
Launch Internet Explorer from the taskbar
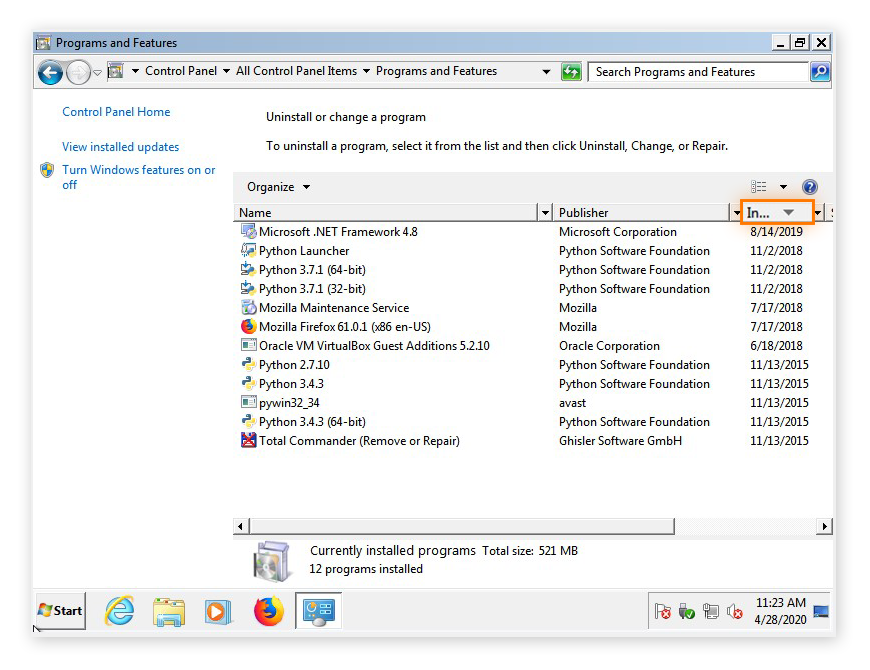pyautogui.click(x=119, y=611)
